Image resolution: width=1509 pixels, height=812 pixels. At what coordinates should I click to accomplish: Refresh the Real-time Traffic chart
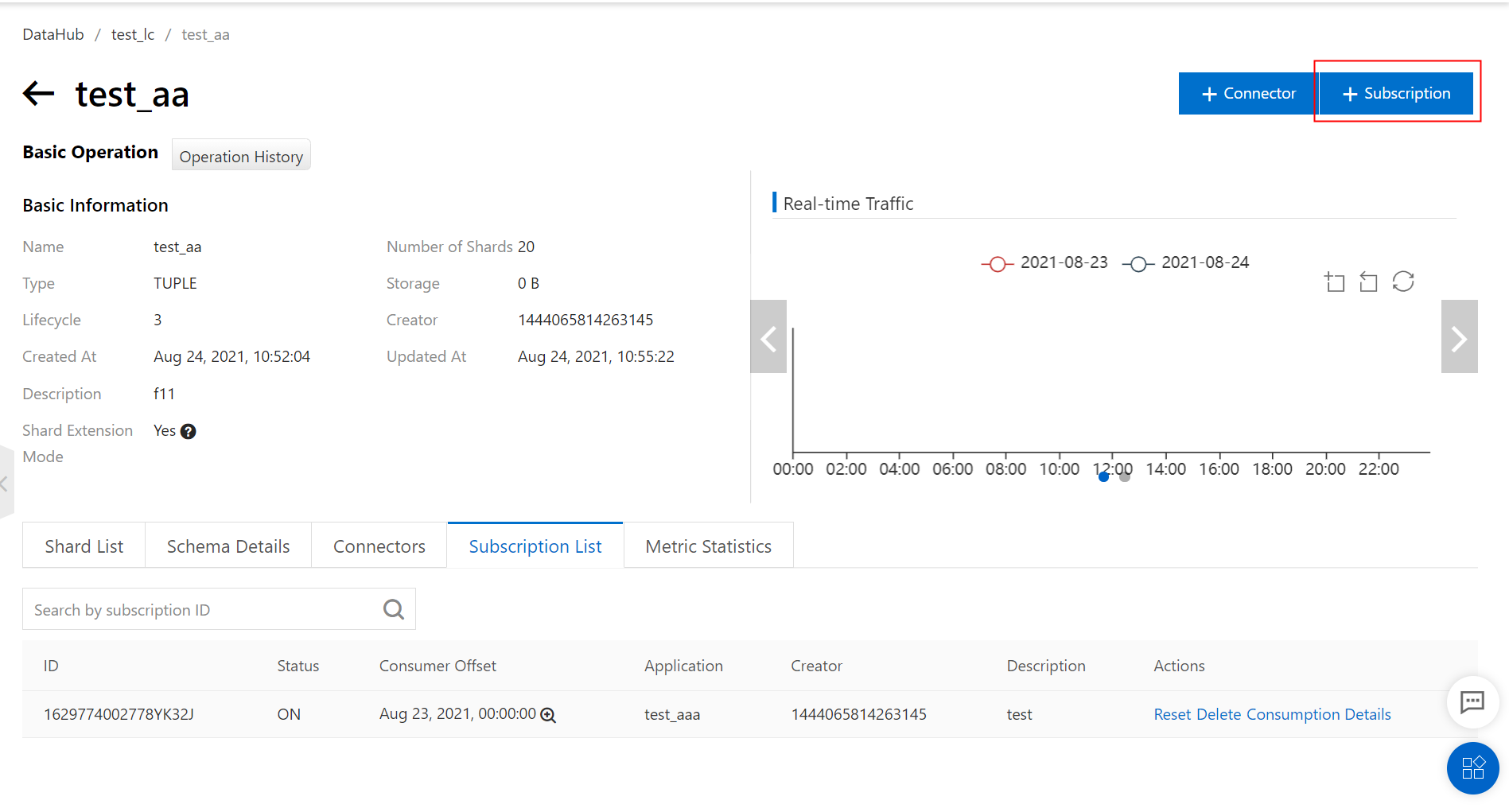pos(1403,282)
